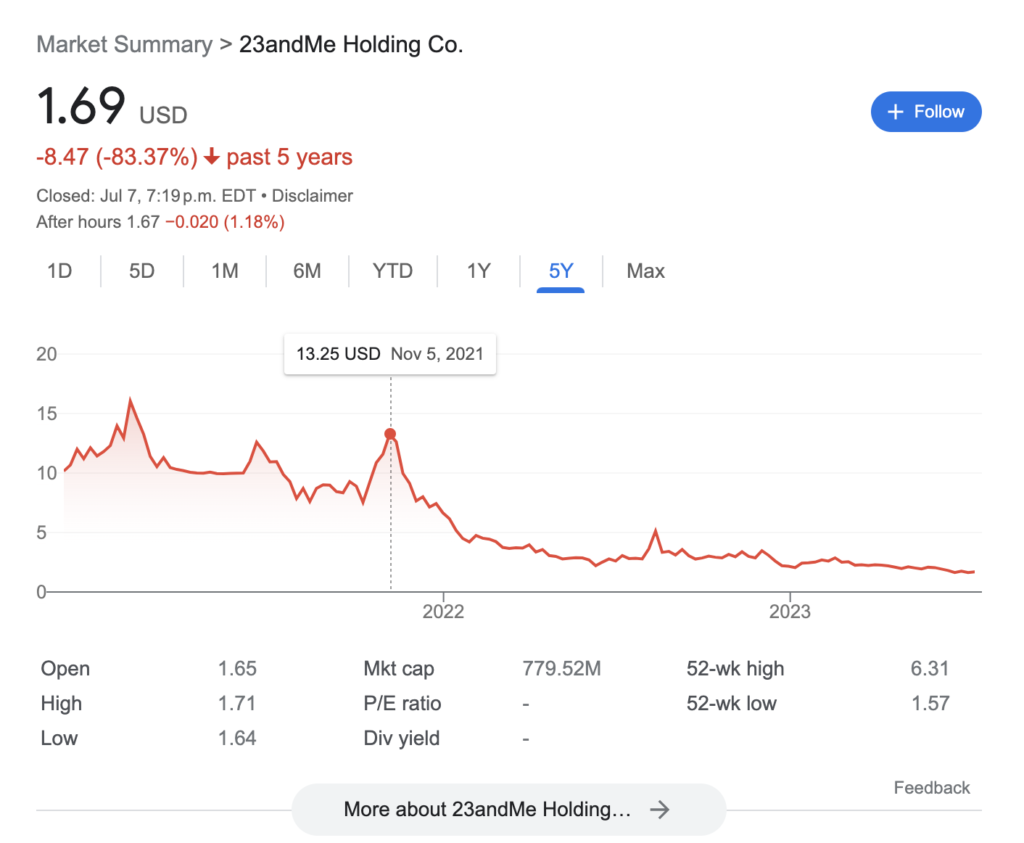This screenshot has height=843, width=1024.
Task: Open the Disclaimer link
Action: (x=312, y=196)
